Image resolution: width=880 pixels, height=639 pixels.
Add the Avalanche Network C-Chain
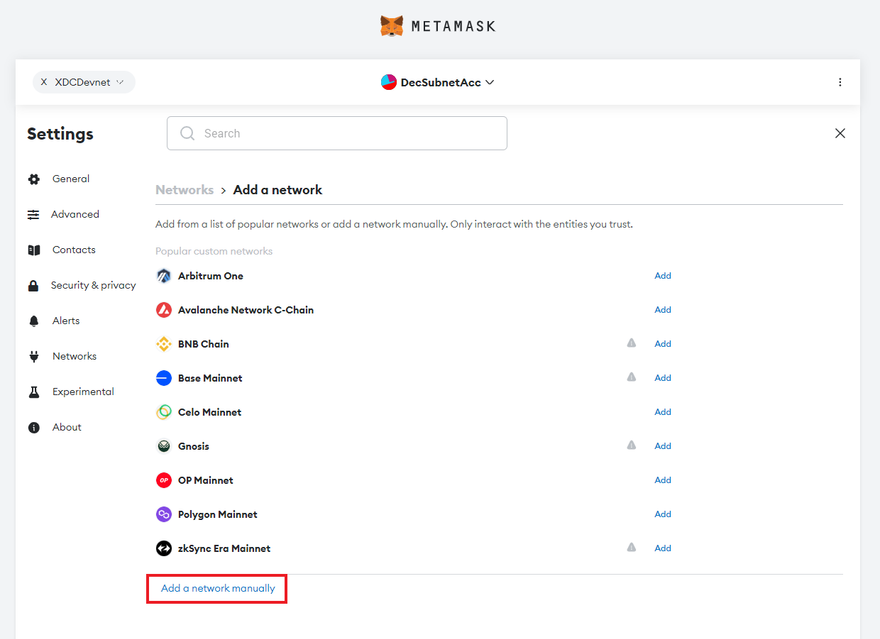click(x=662, y=310)
